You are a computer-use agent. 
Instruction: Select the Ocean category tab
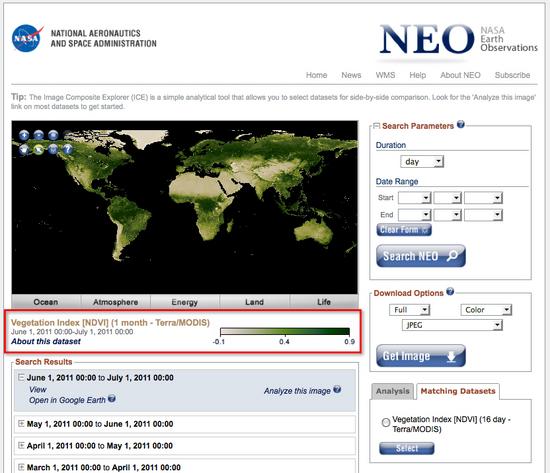click(x=46, y=302)
